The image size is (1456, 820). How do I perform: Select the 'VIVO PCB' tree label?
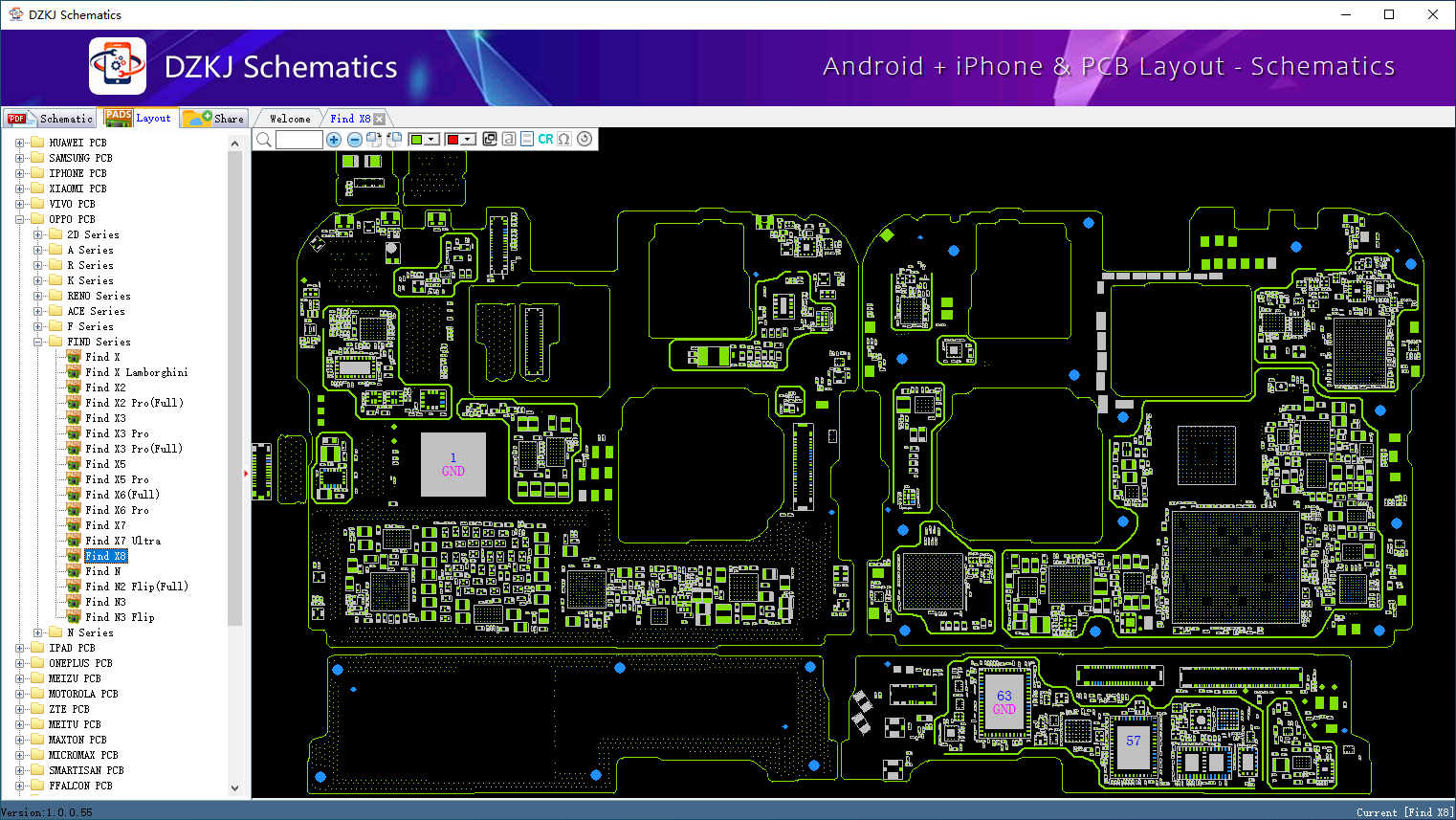pyautogui.click(x=72, y=204)
